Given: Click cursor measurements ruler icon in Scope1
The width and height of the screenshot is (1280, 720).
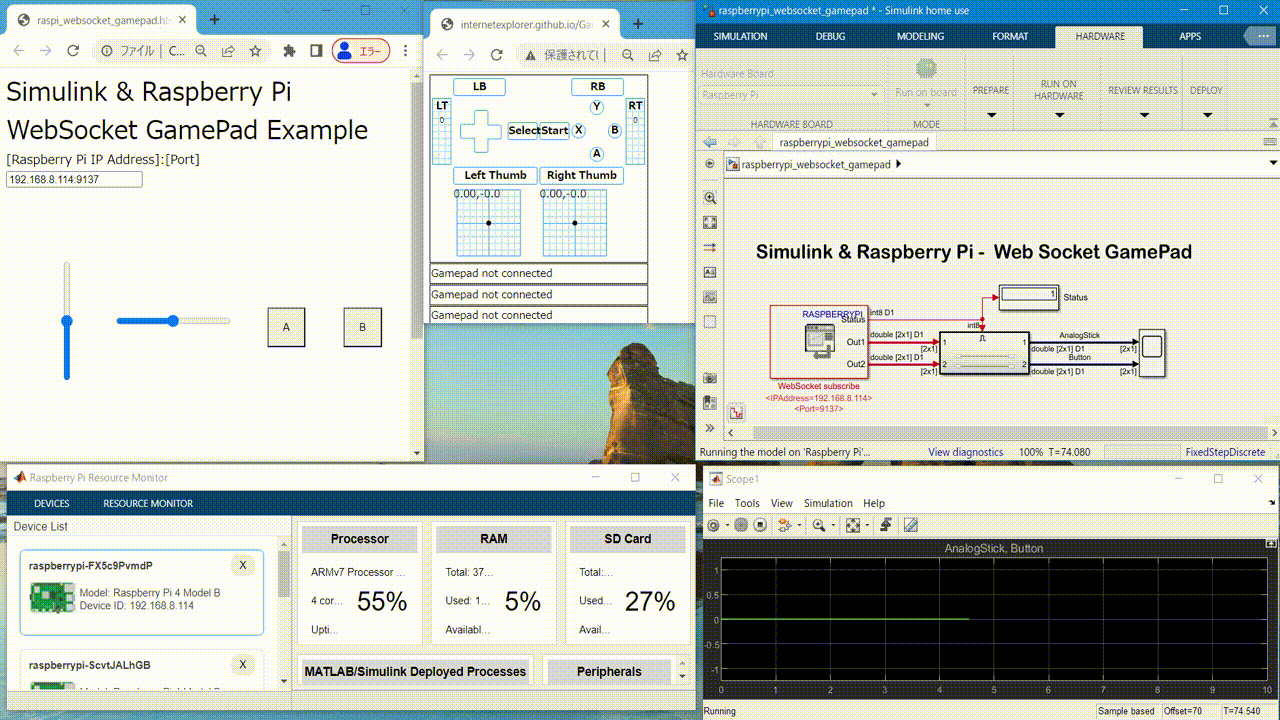Looking at the screenshot, I should tap(910, 525).
